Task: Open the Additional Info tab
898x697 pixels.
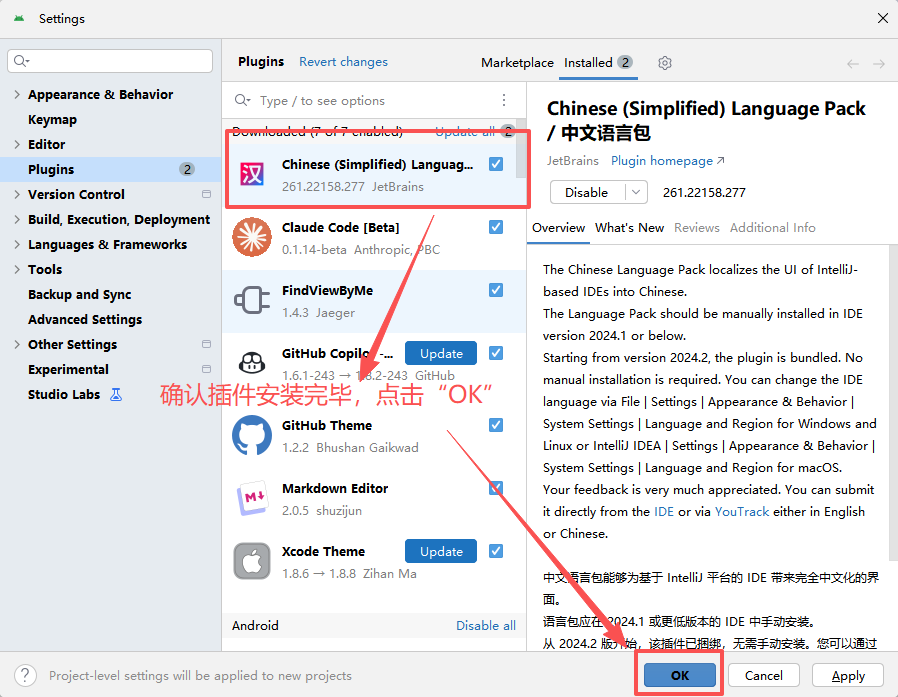Action: [773, 227]
